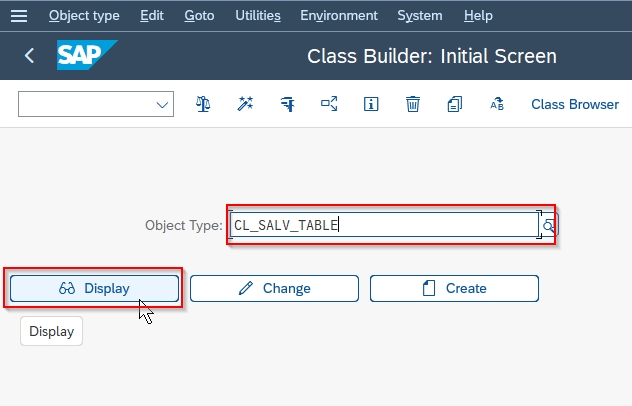Open the Object type menu
Screen dimensions: 632x406
pyautogui.click(x=84, y=16)
